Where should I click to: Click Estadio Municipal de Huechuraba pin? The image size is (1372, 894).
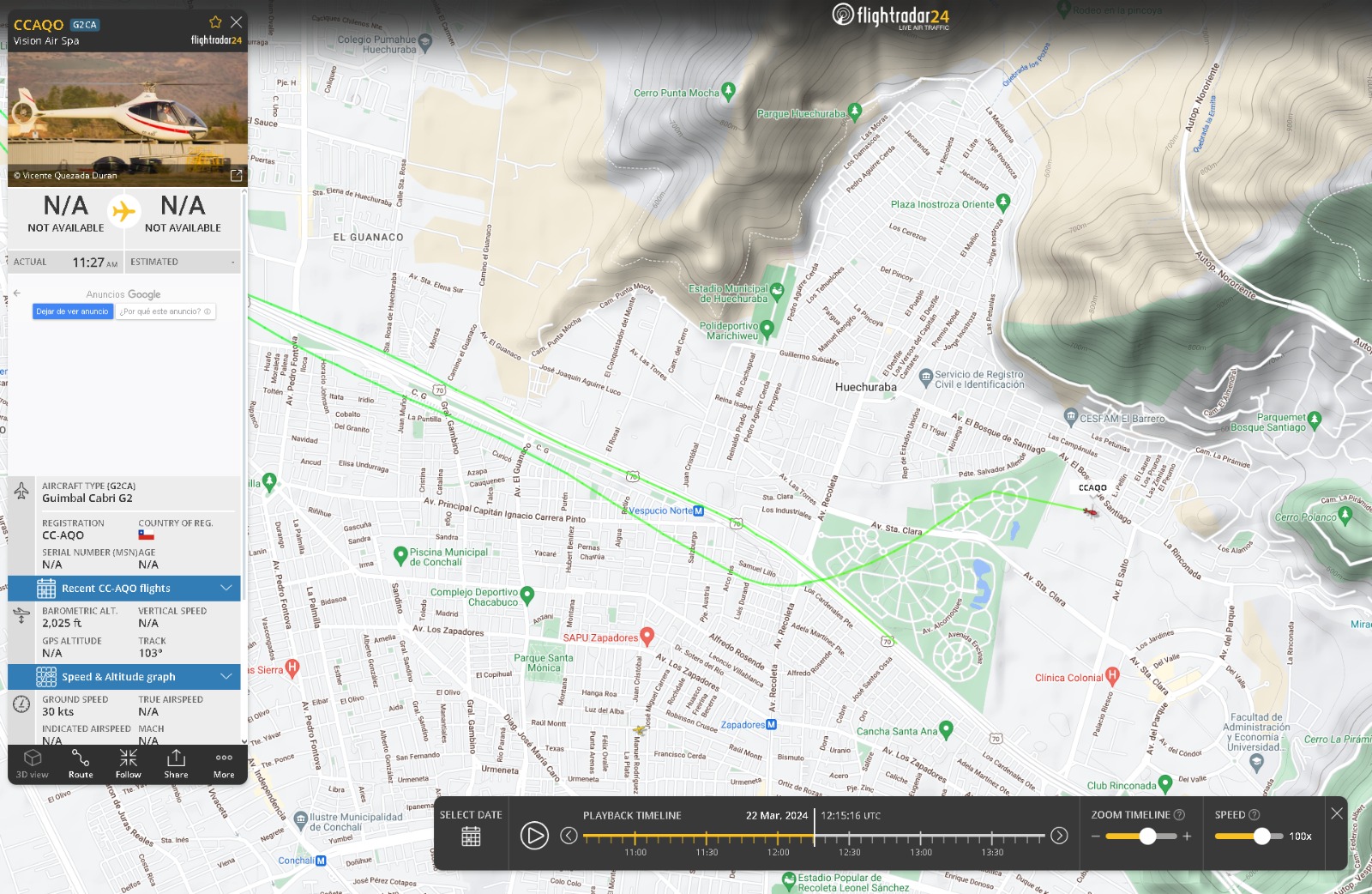pyautogui.click(x=777, y=292)
